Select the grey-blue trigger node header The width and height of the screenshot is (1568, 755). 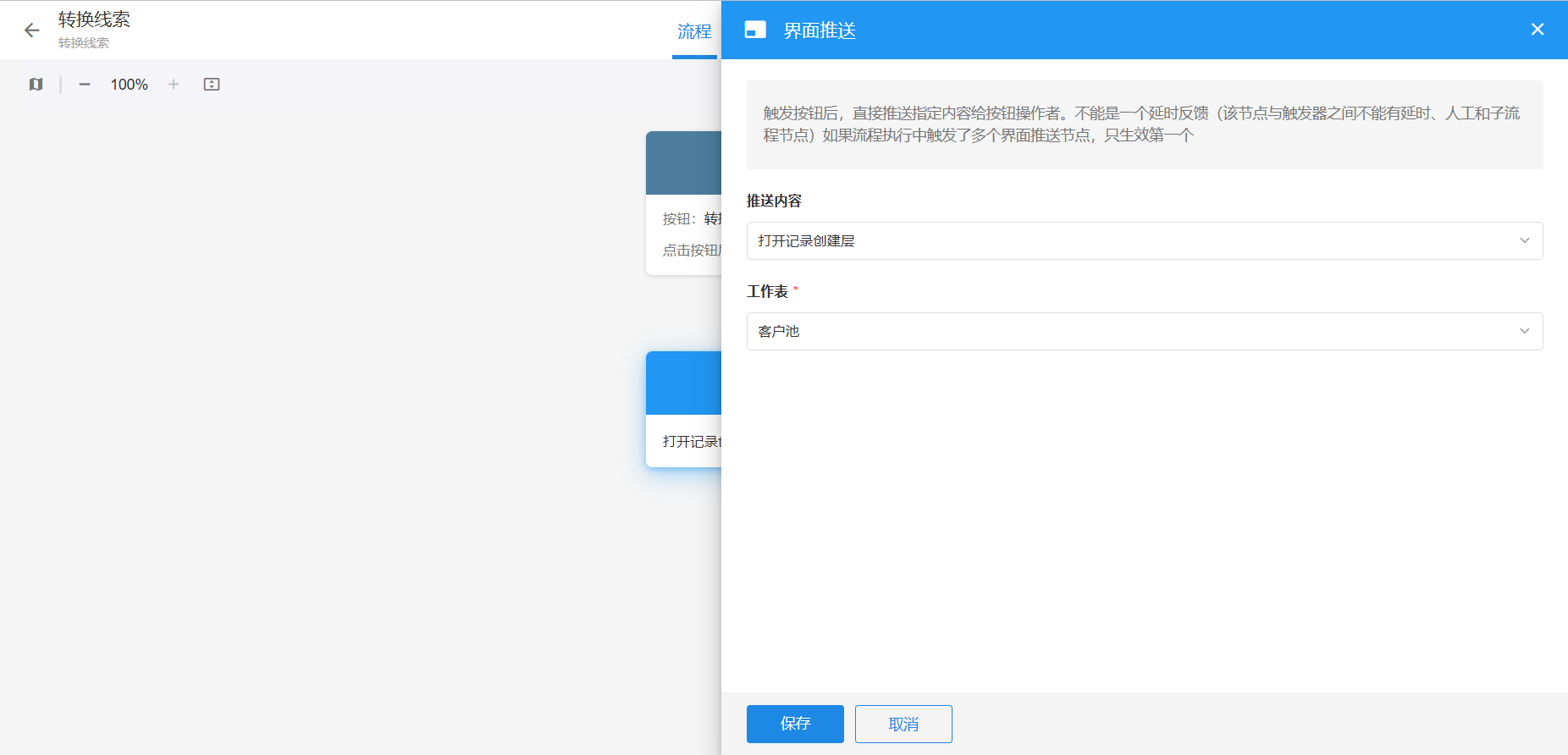pyautogui.click(x=683, y=163)
